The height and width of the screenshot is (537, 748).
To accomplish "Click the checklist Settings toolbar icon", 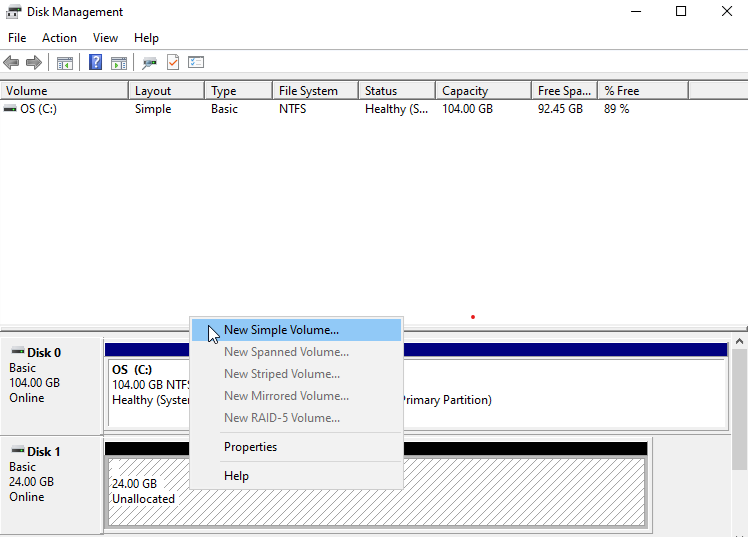I will coord(196,63).
